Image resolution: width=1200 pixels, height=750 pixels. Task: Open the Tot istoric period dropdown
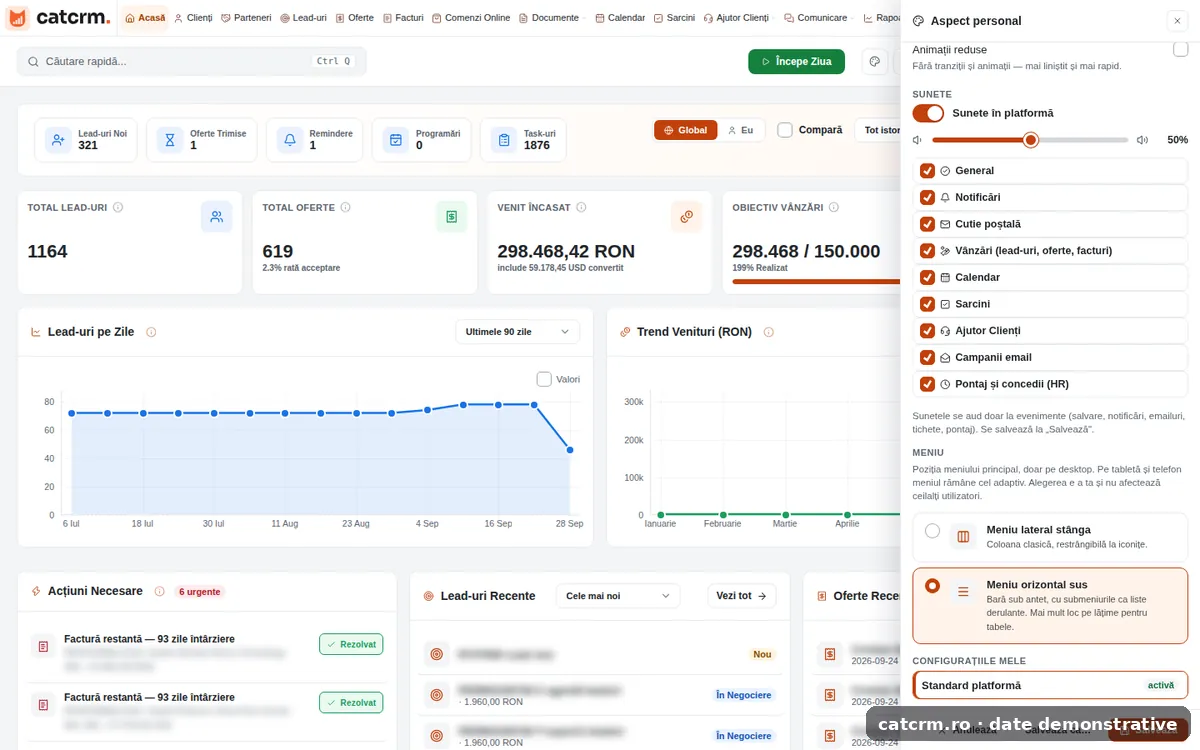878,130
